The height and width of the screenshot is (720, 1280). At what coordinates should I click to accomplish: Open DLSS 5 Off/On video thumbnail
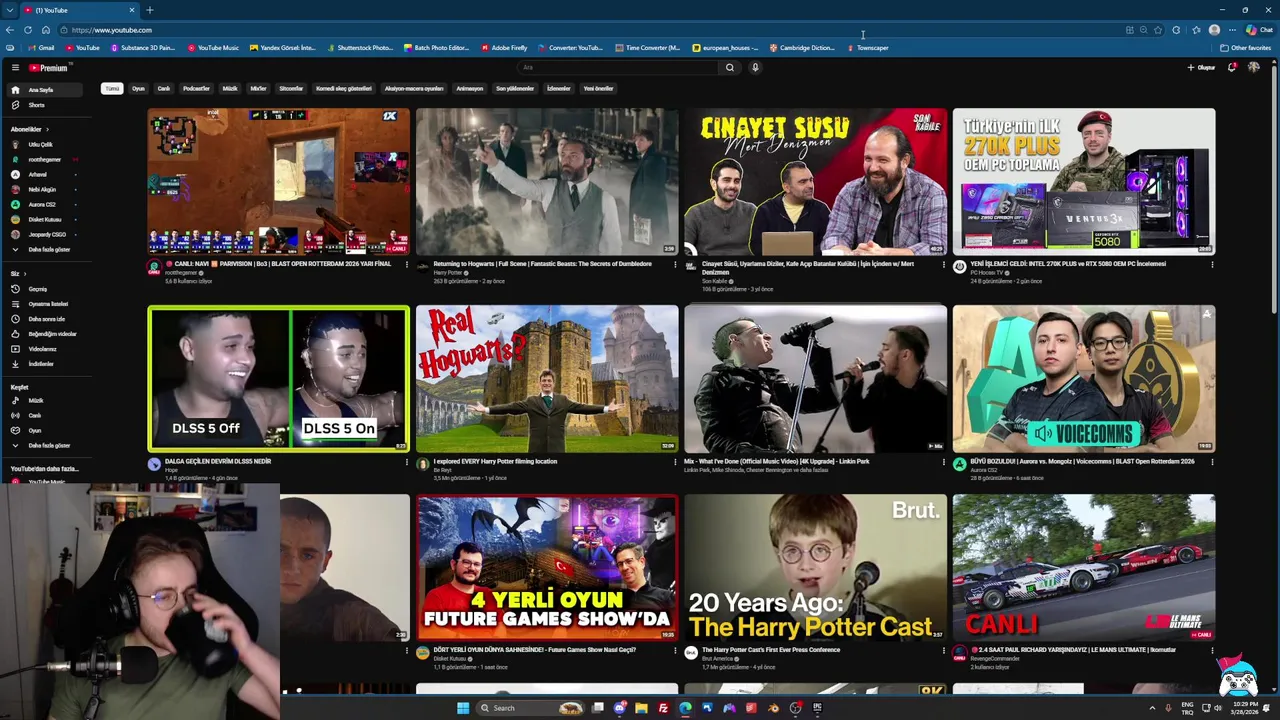(279, 378)
